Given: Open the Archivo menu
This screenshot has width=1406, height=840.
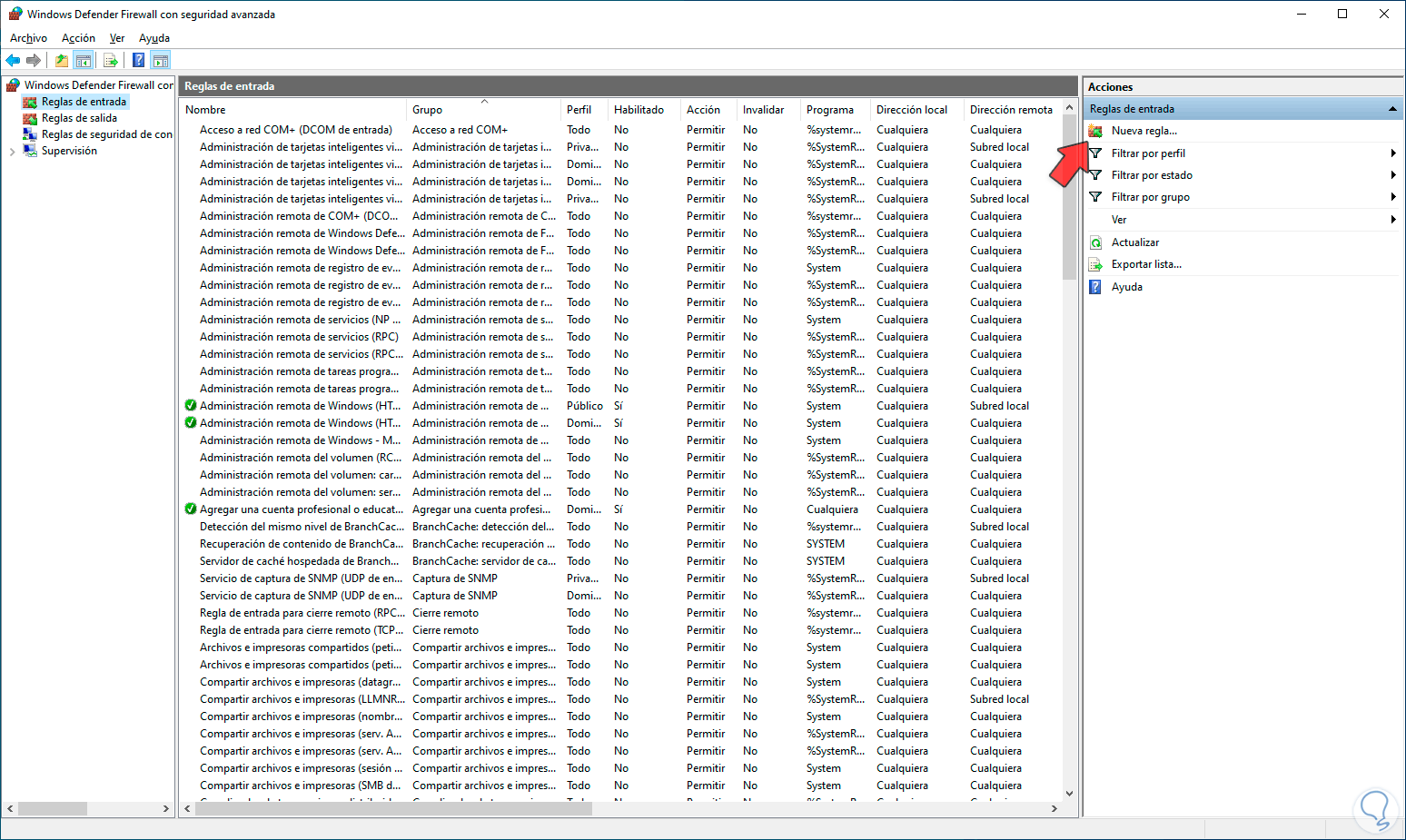Looking at the screenshot, I should point(28,38).
